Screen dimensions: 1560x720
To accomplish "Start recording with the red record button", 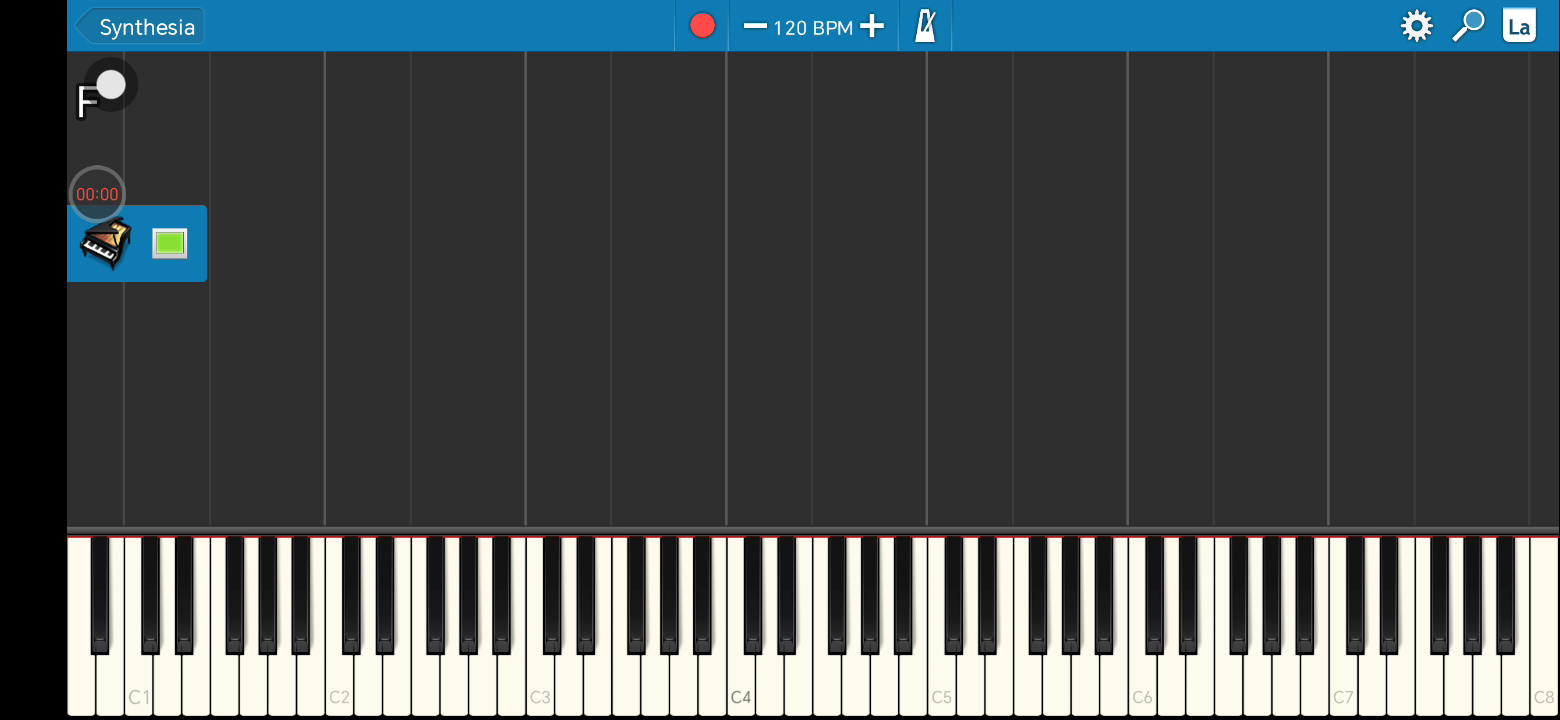I will click(x=703, y=26).
